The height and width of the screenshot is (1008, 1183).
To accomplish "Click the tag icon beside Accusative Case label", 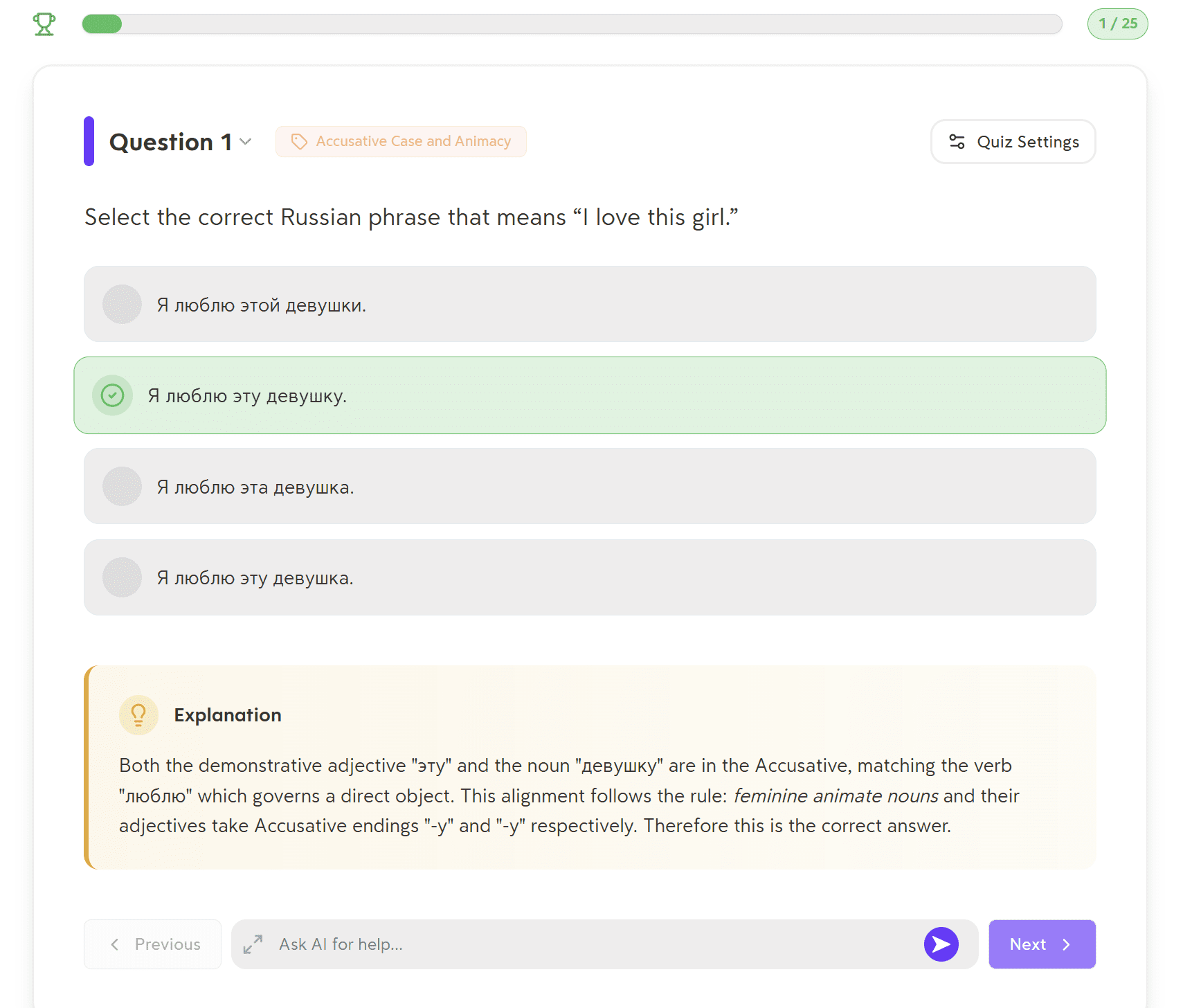I will pos(300,141).
